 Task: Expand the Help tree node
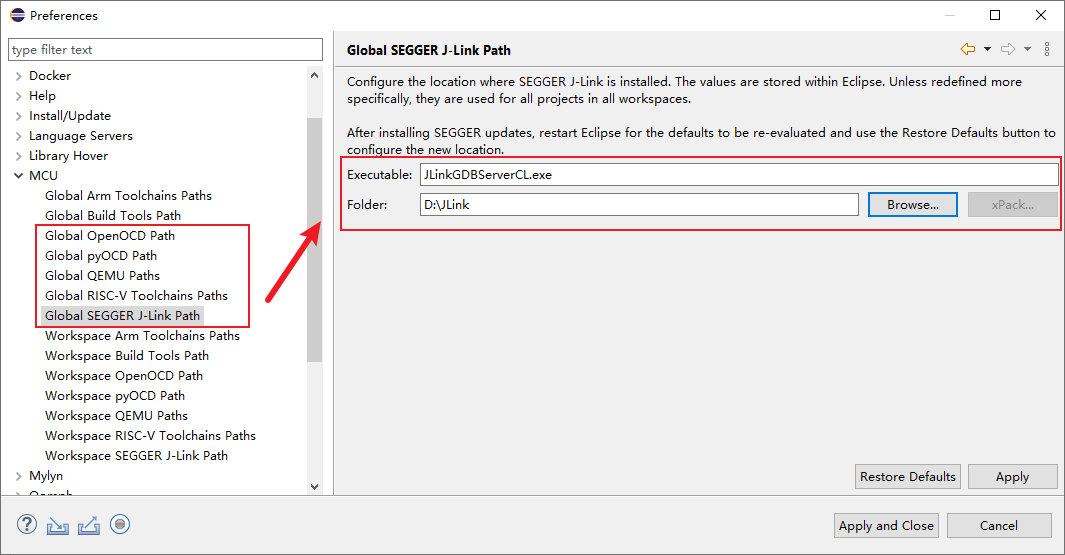point(18,96)
